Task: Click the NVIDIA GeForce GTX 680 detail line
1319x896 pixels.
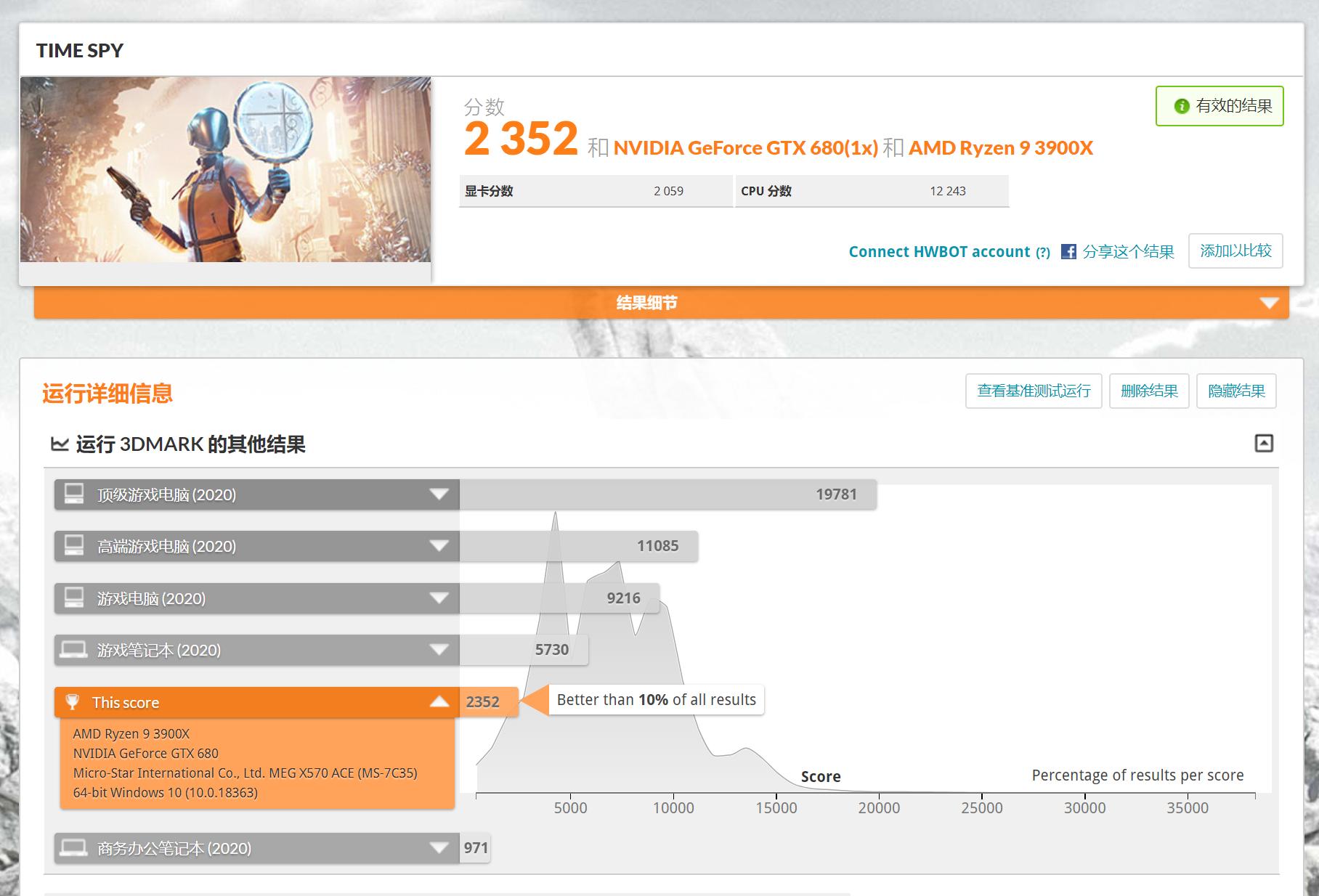Action: [145, 754]
